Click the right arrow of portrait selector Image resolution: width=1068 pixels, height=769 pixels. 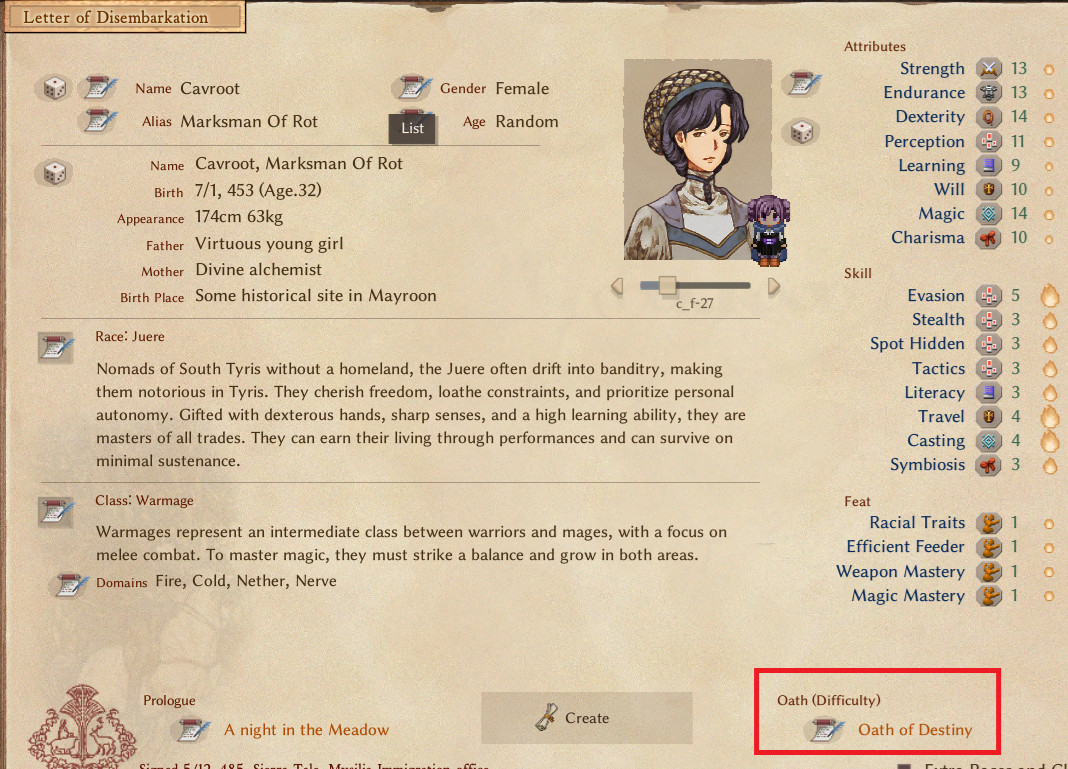pyautogui.click(x=773, y=286)
